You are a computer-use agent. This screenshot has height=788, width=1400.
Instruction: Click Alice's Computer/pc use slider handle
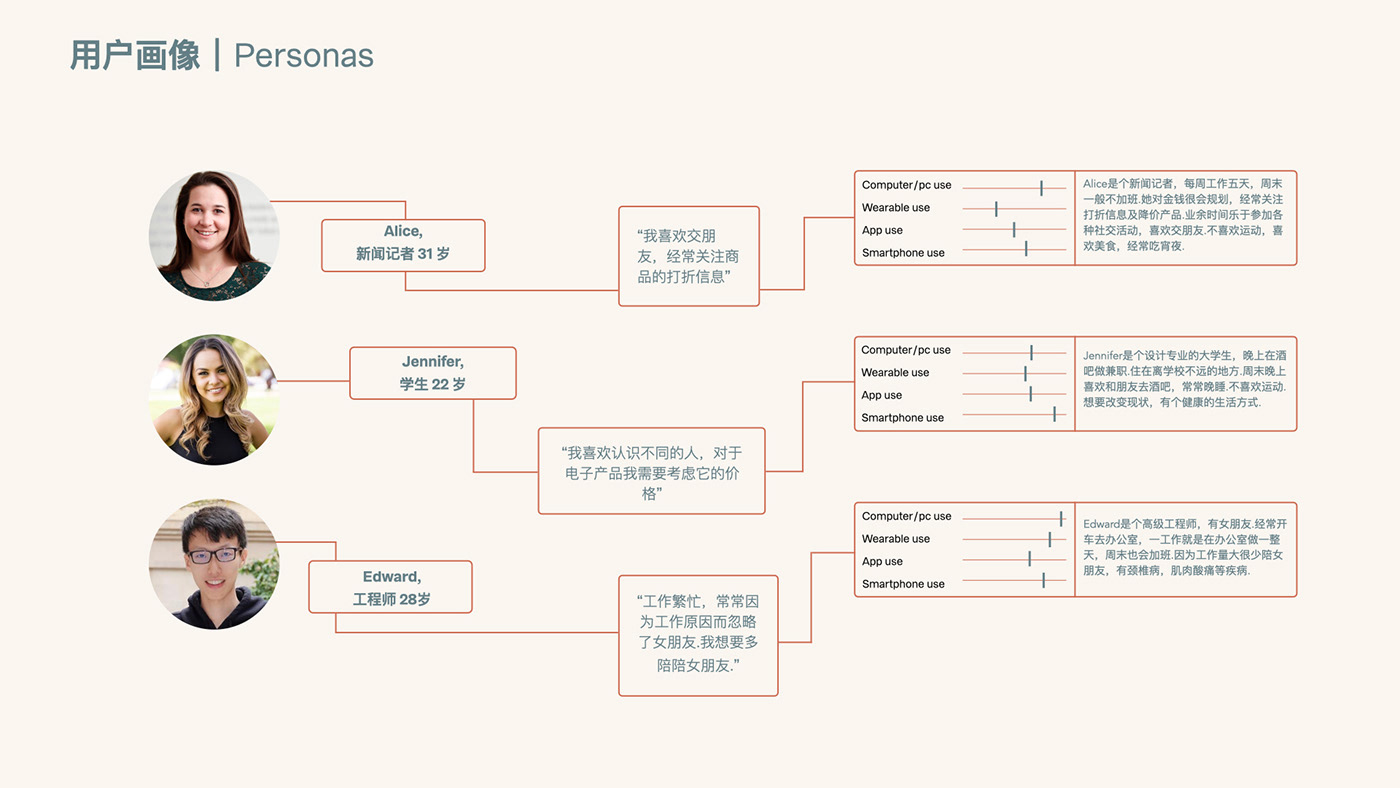[1041, 187]
